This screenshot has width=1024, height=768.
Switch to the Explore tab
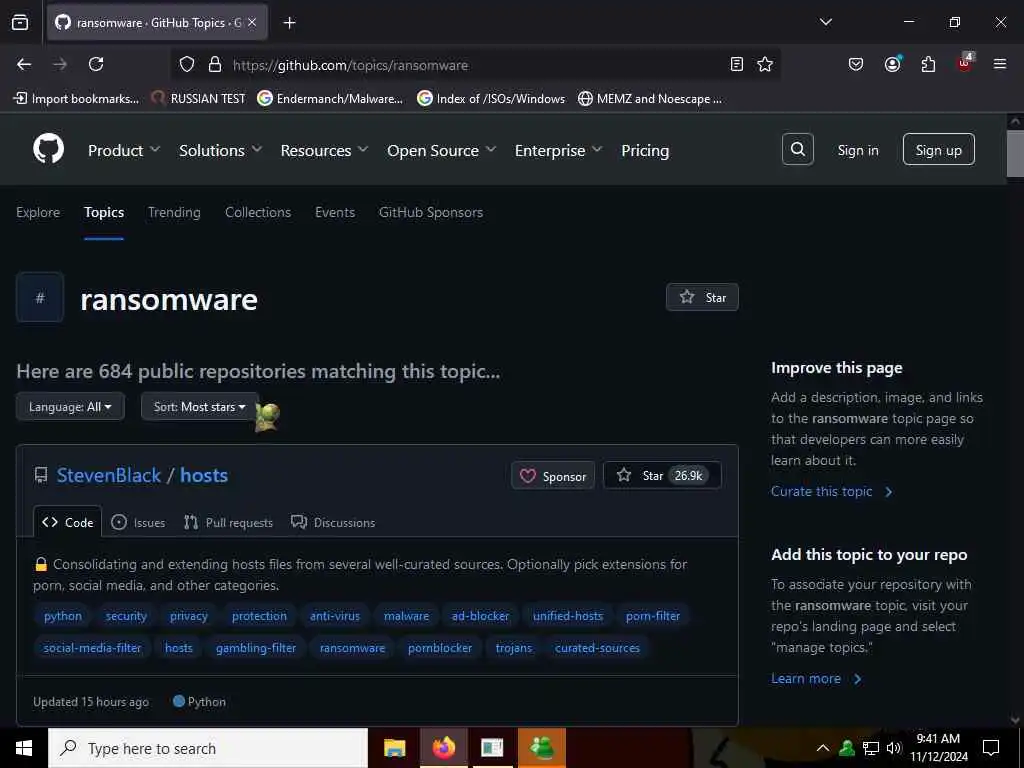(38, 212)
